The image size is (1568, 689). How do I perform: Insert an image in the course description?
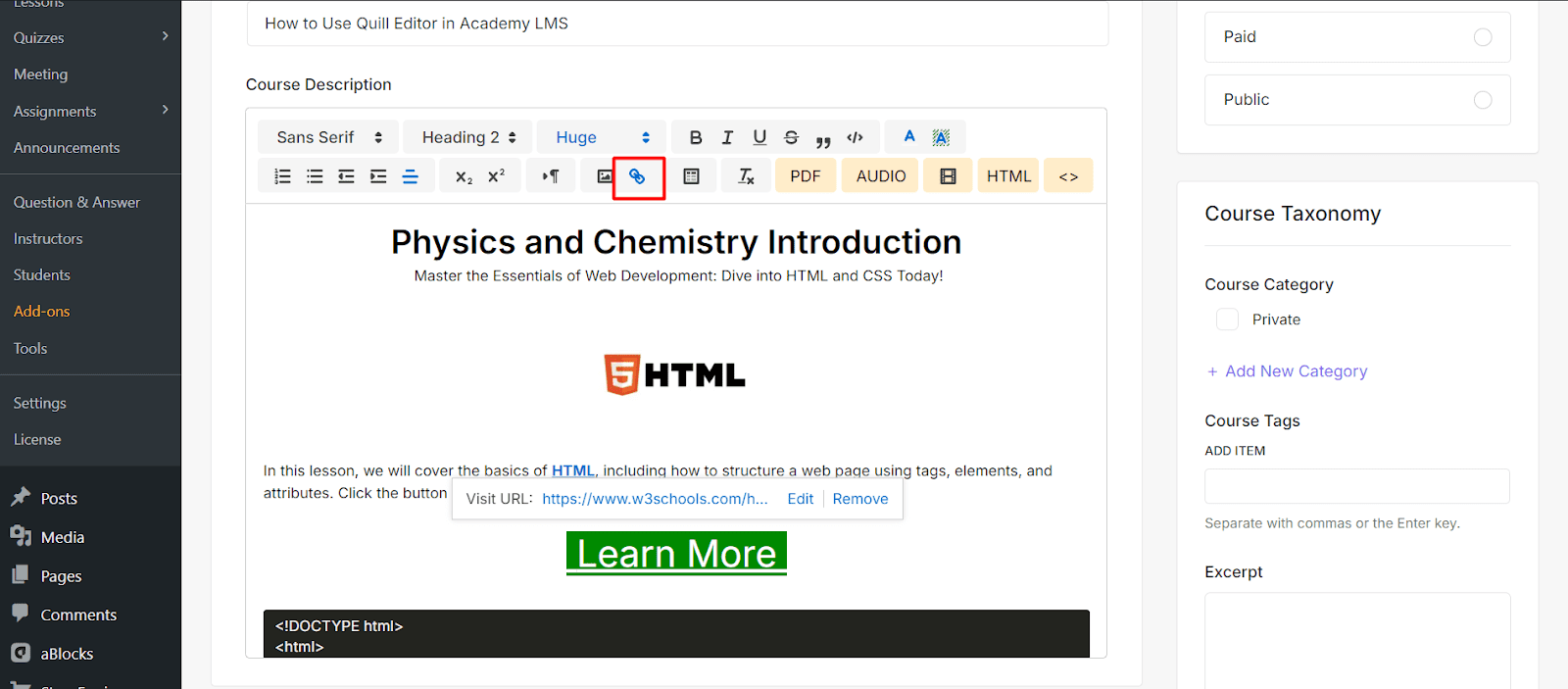point(602,175)
